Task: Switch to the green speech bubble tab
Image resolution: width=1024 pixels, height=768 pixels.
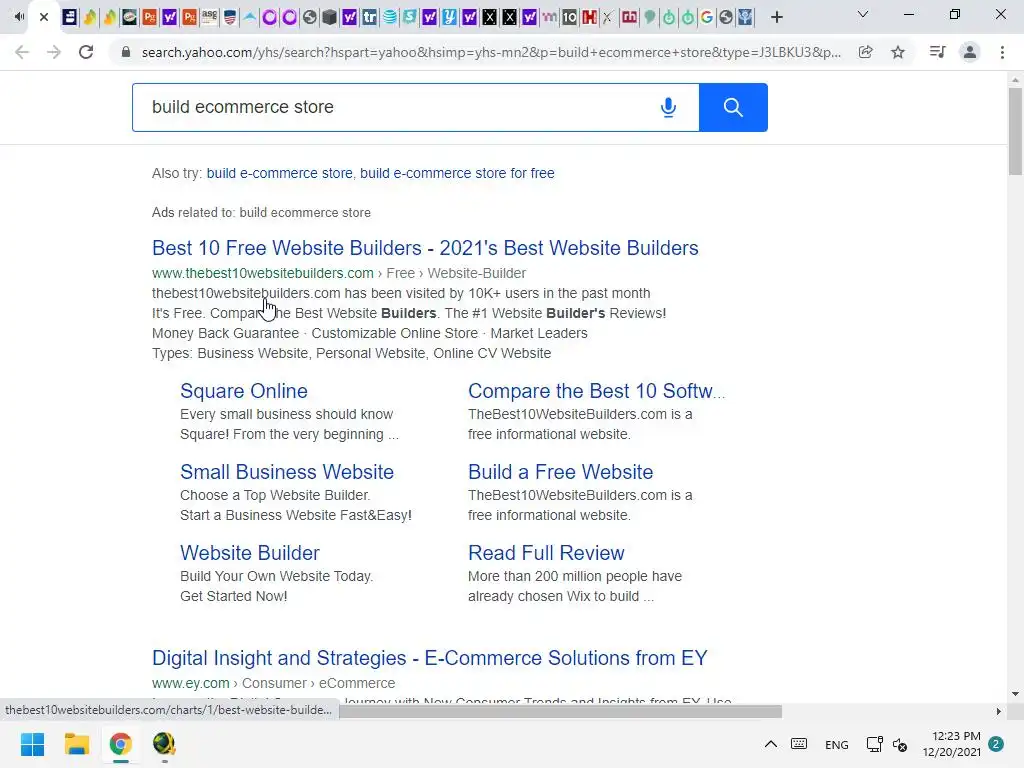Action: click(648, 17)
